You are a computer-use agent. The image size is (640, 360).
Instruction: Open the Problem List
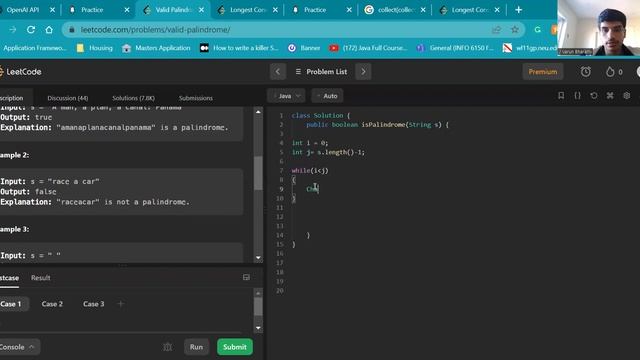pos(321,72)
